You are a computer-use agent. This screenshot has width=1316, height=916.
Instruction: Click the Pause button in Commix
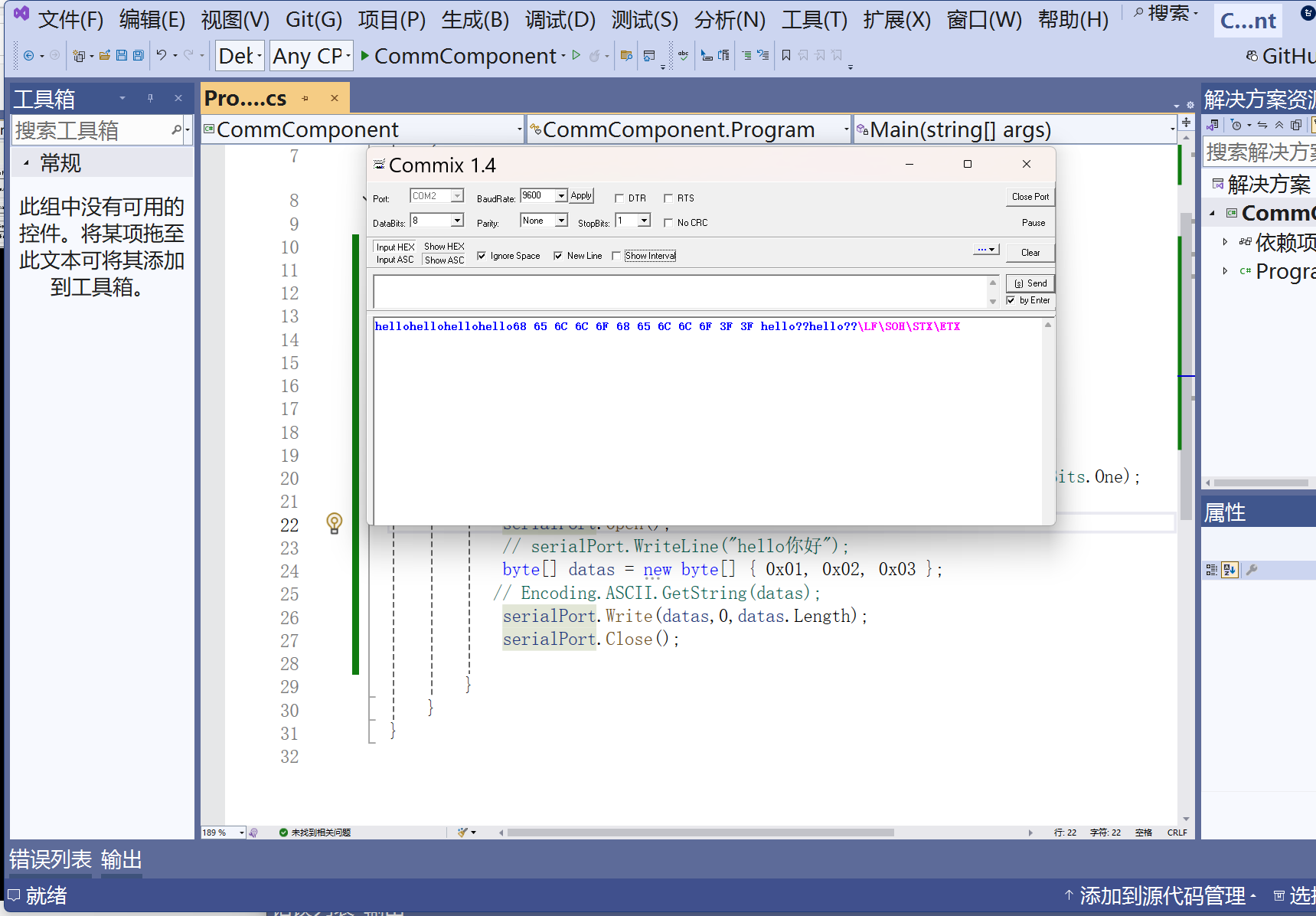[1033, 223]
